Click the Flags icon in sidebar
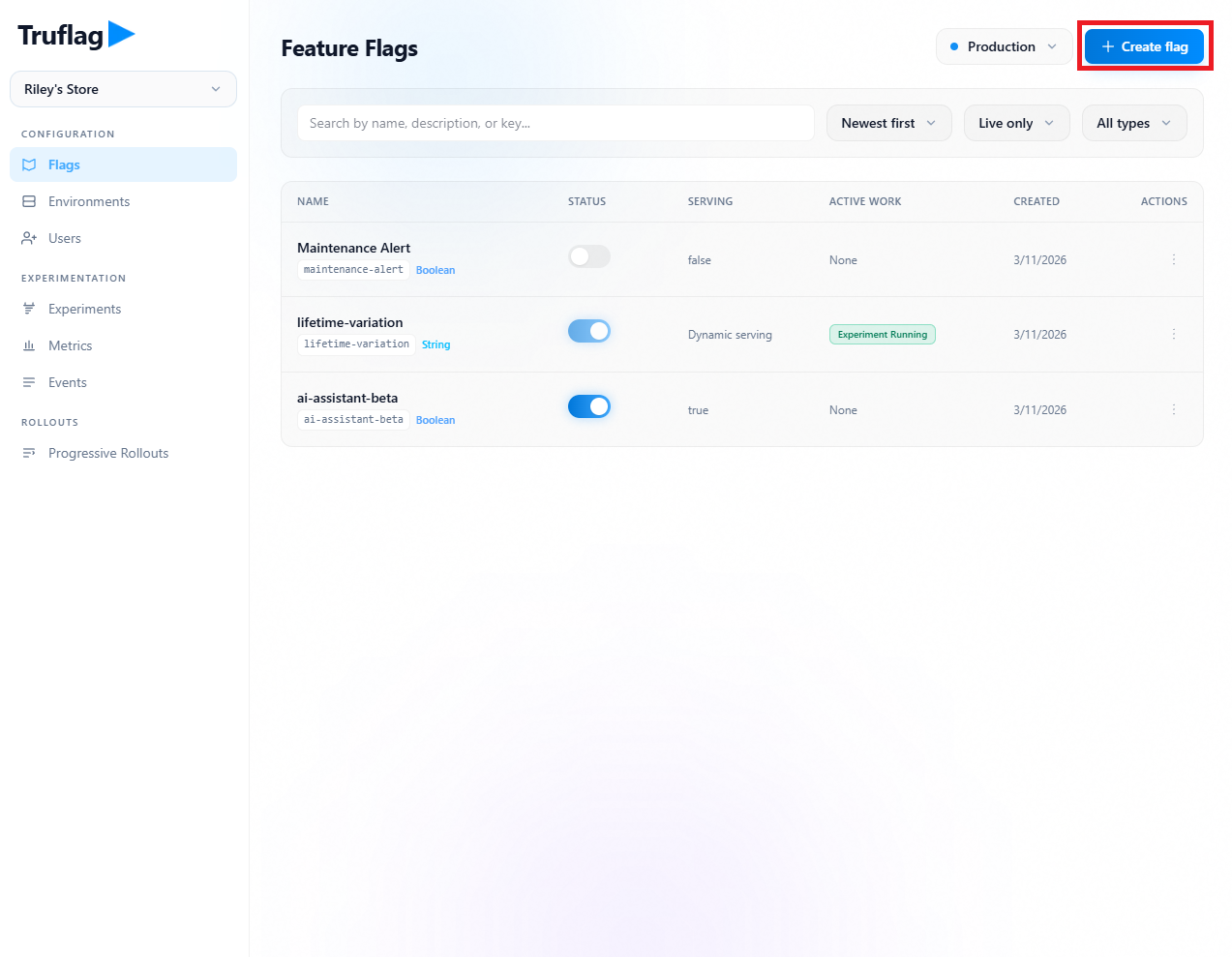Viewport: 1232px width, 957px height. click(29, 165)
